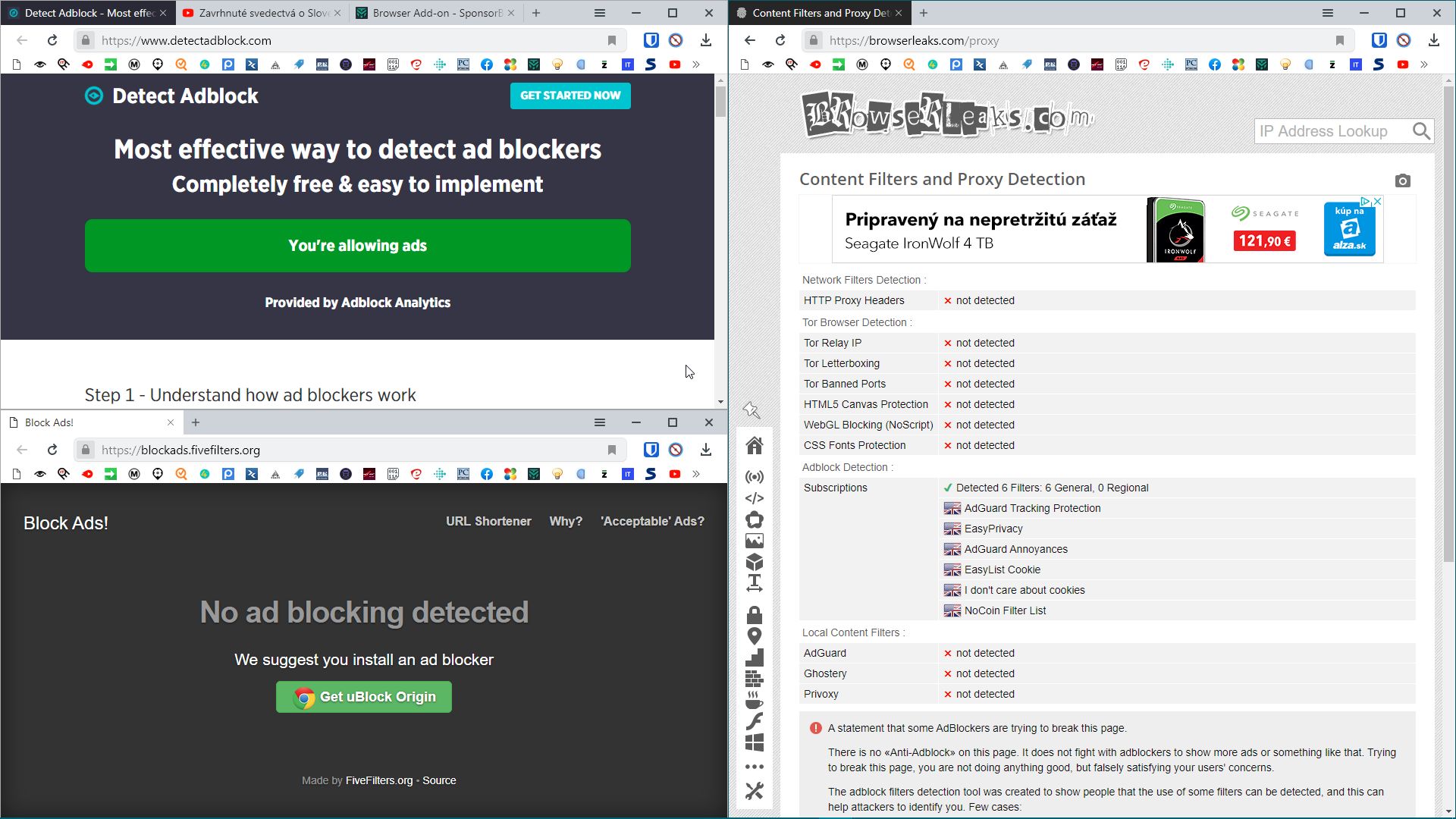
Task: Switch to the Zavrhnuté svedectvá YouTube tab
Action: tap(262, 13)
